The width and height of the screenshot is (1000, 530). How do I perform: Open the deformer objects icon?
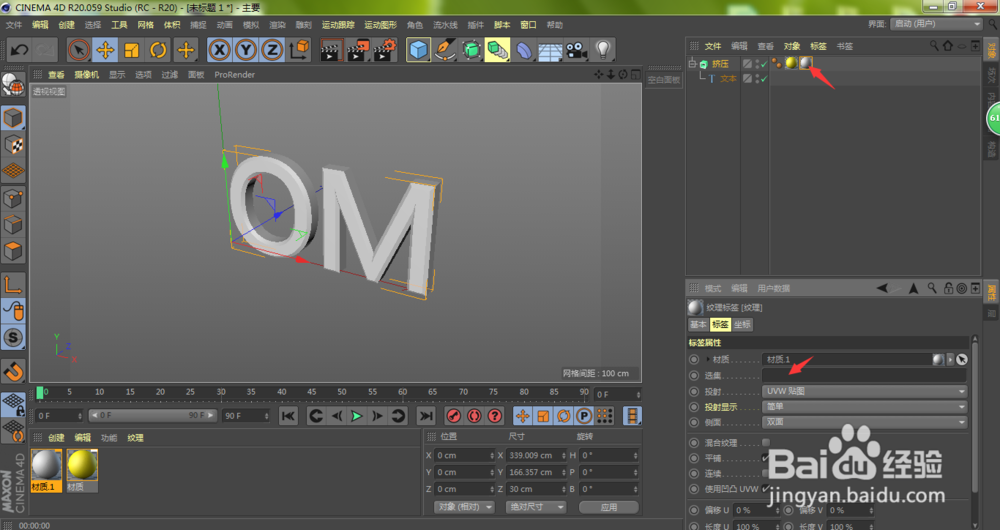coord(524,50)
